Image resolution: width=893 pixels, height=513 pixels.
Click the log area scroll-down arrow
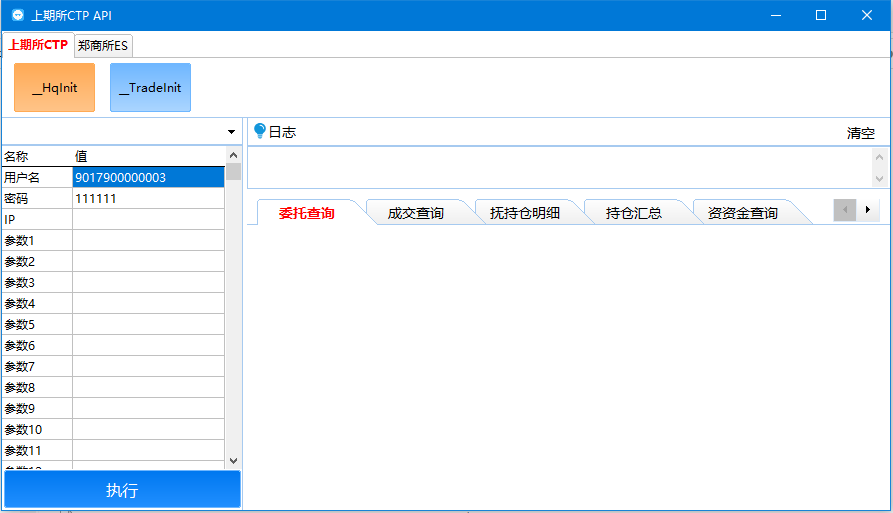click(x=879, y=178)
